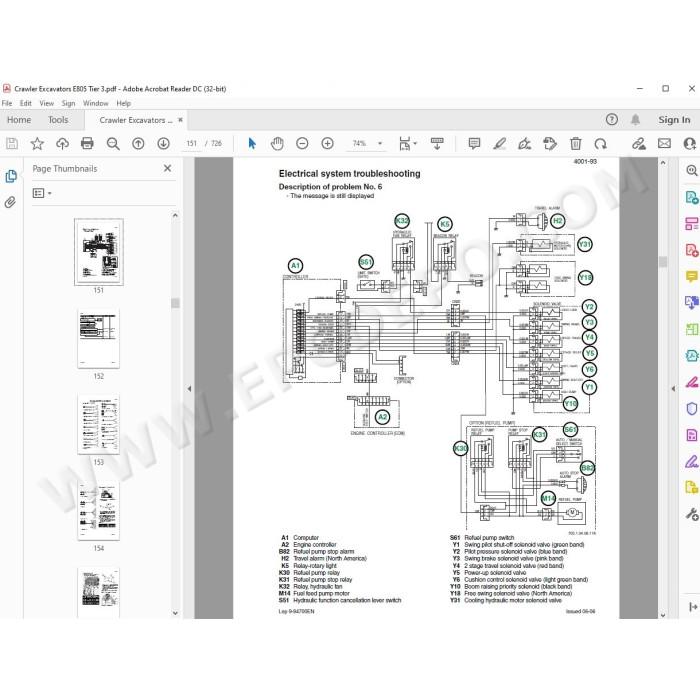The height and width of the screenshot is (700, 700).
Task: Click the stamp tool icon
Action: pos(550,143)
